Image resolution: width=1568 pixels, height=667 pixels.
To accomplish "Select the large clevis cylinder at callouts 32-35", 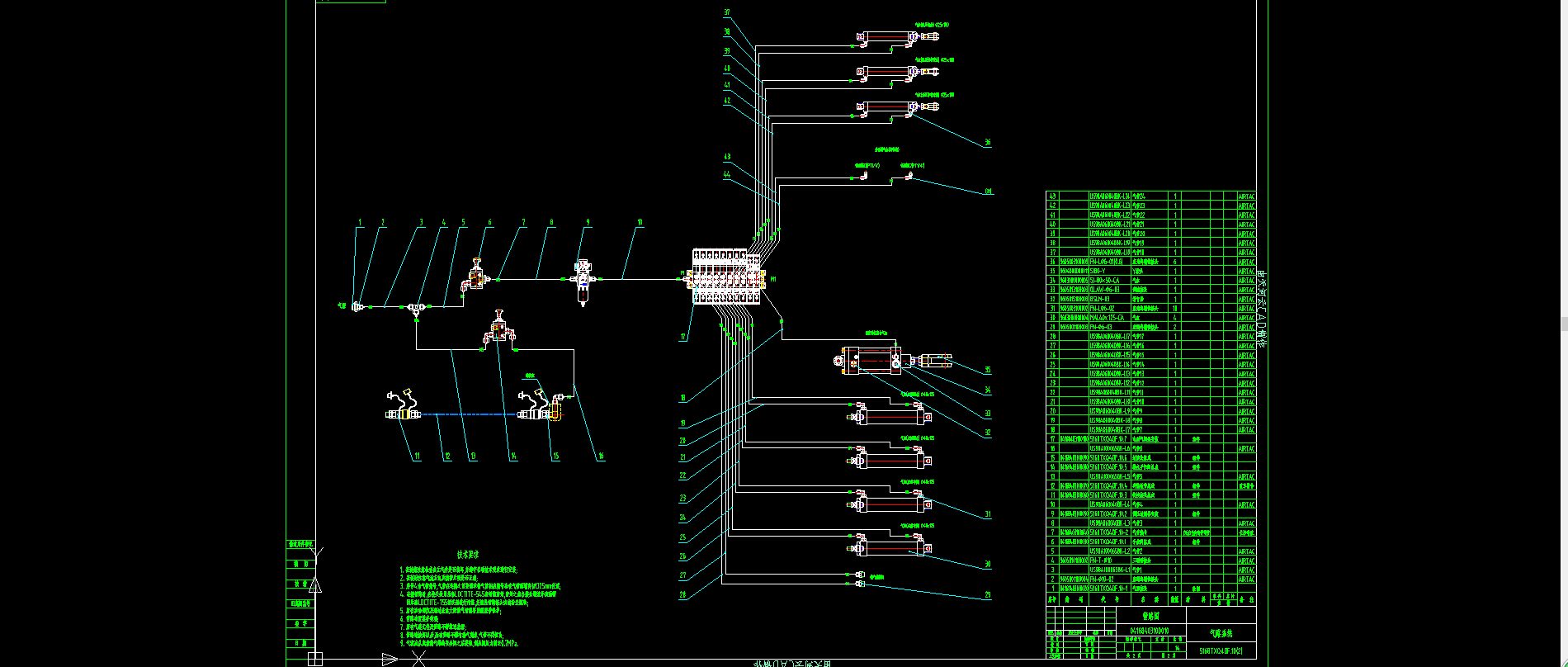I will point(895,362).
